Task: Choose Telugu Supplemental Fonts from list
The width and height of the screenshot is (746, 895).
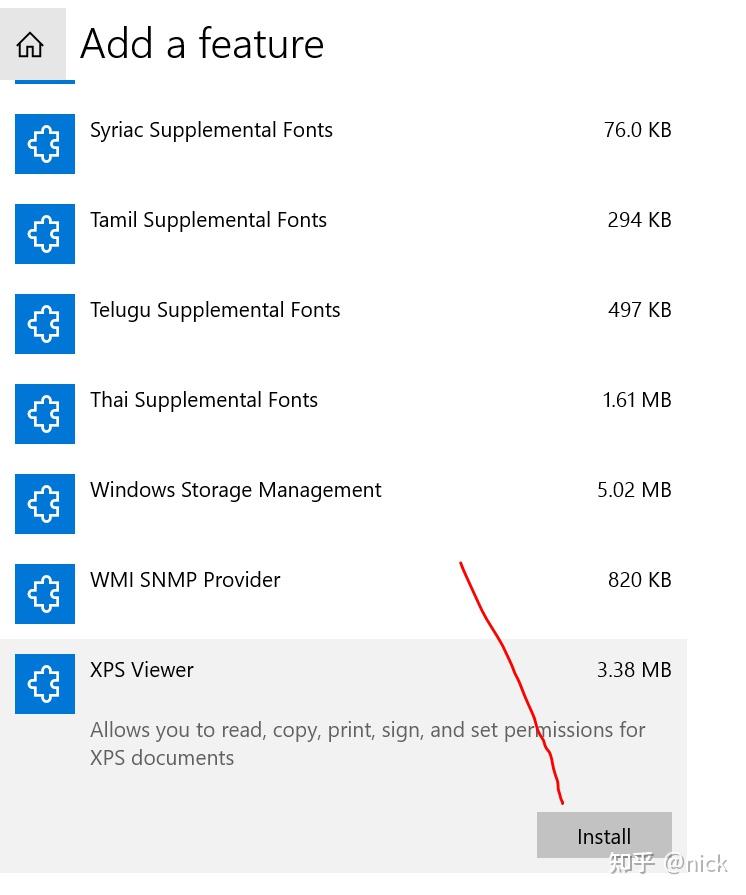Action: (x=215, y=310)
